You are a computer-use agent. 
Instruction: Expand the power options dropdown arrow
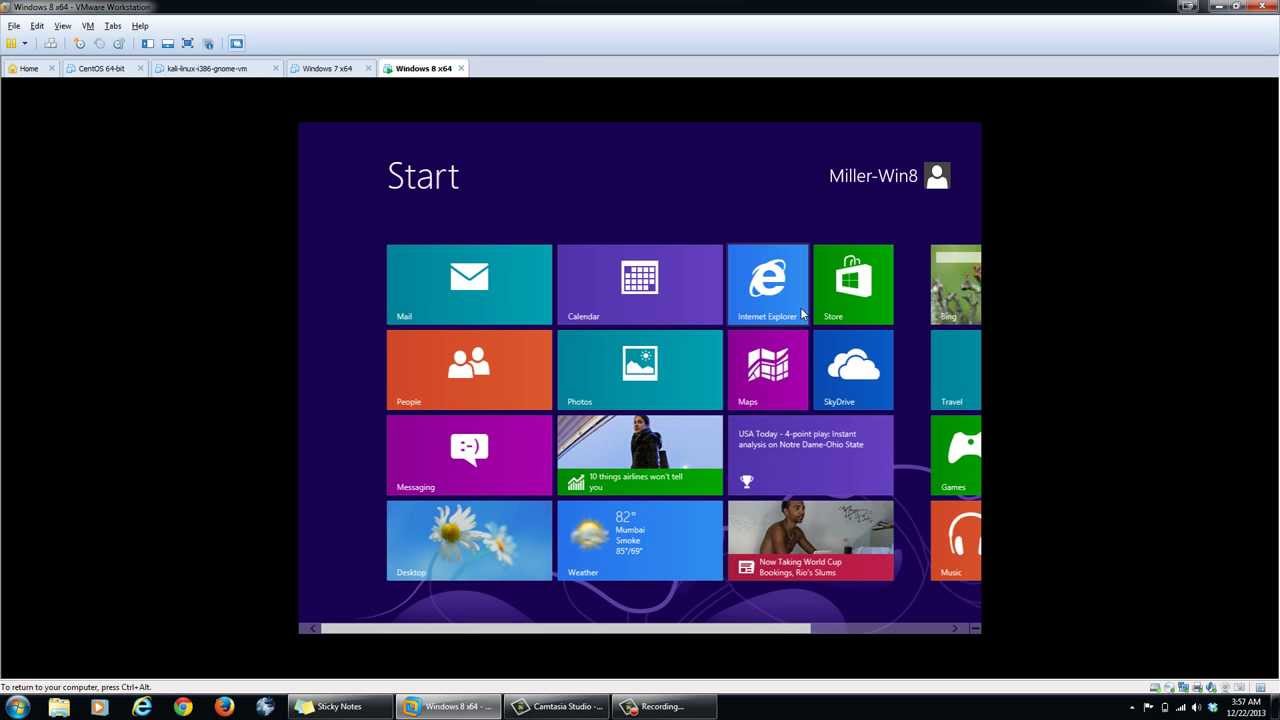tap(25, 44)
